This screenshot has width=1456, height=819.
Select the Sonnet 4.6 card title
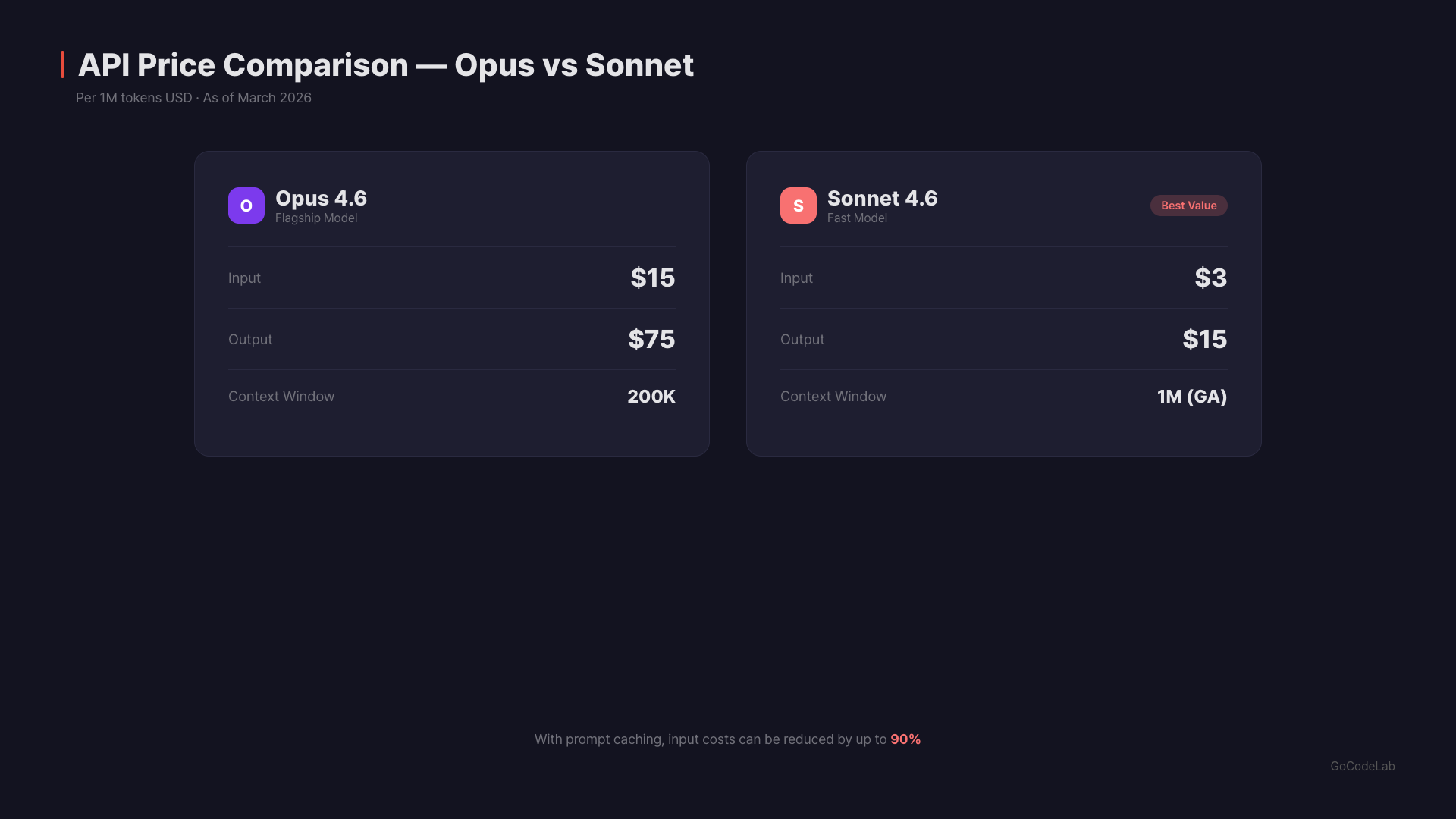(882, 198)
